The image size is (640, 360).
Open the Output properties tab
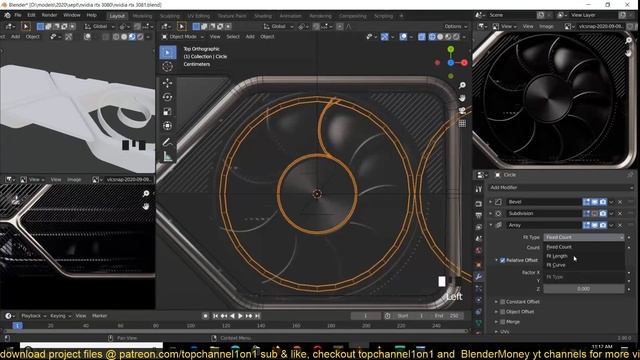[478, 215]
